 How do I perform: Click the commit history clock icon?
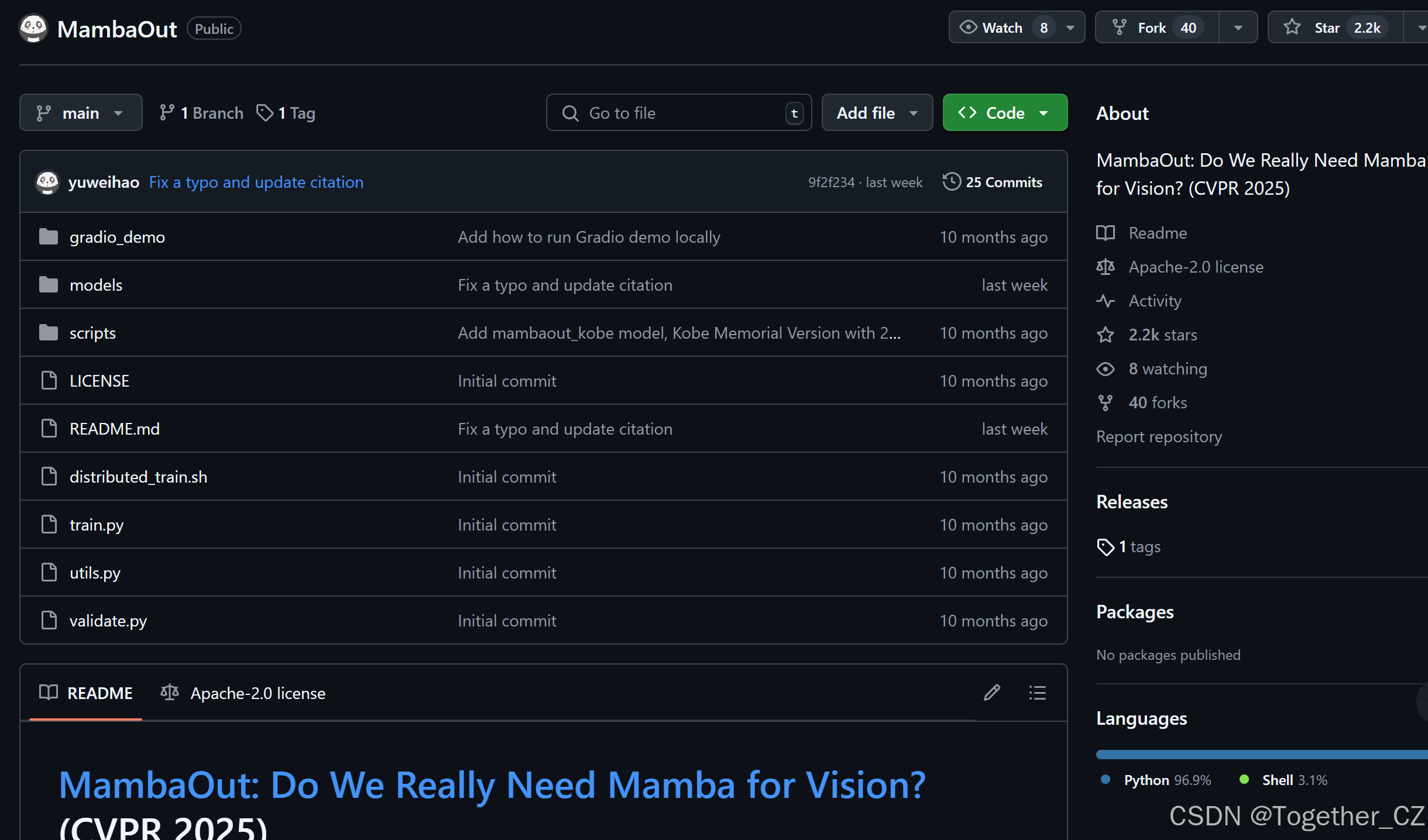[951, 182]
